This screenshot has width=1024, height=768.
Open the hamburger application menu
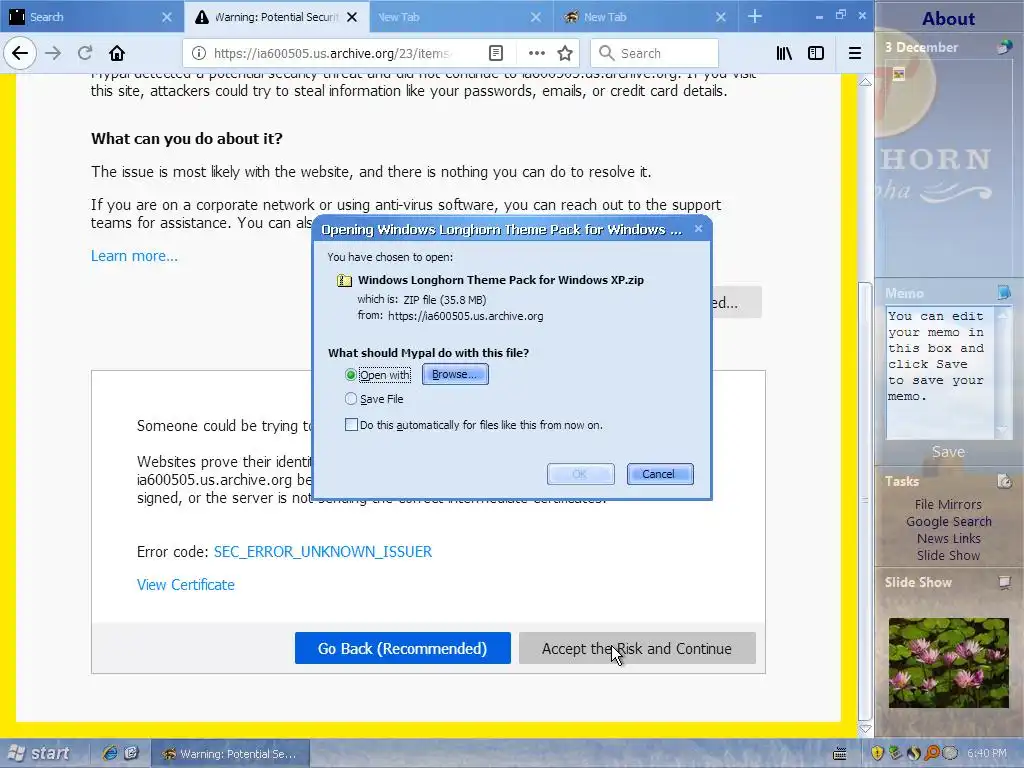pyautogui.click(x=854, y=53)
